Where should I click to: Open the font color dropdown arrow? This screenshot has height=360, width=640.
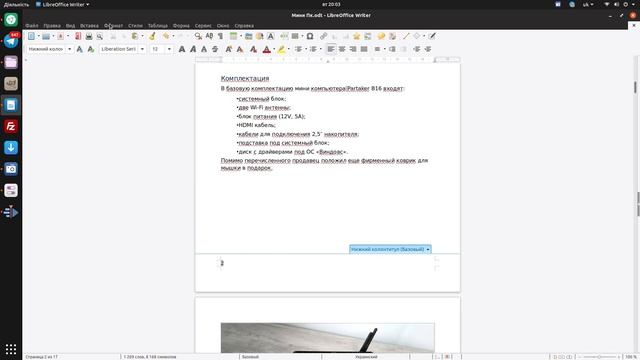pyautogui.click(x=274, y=49)
